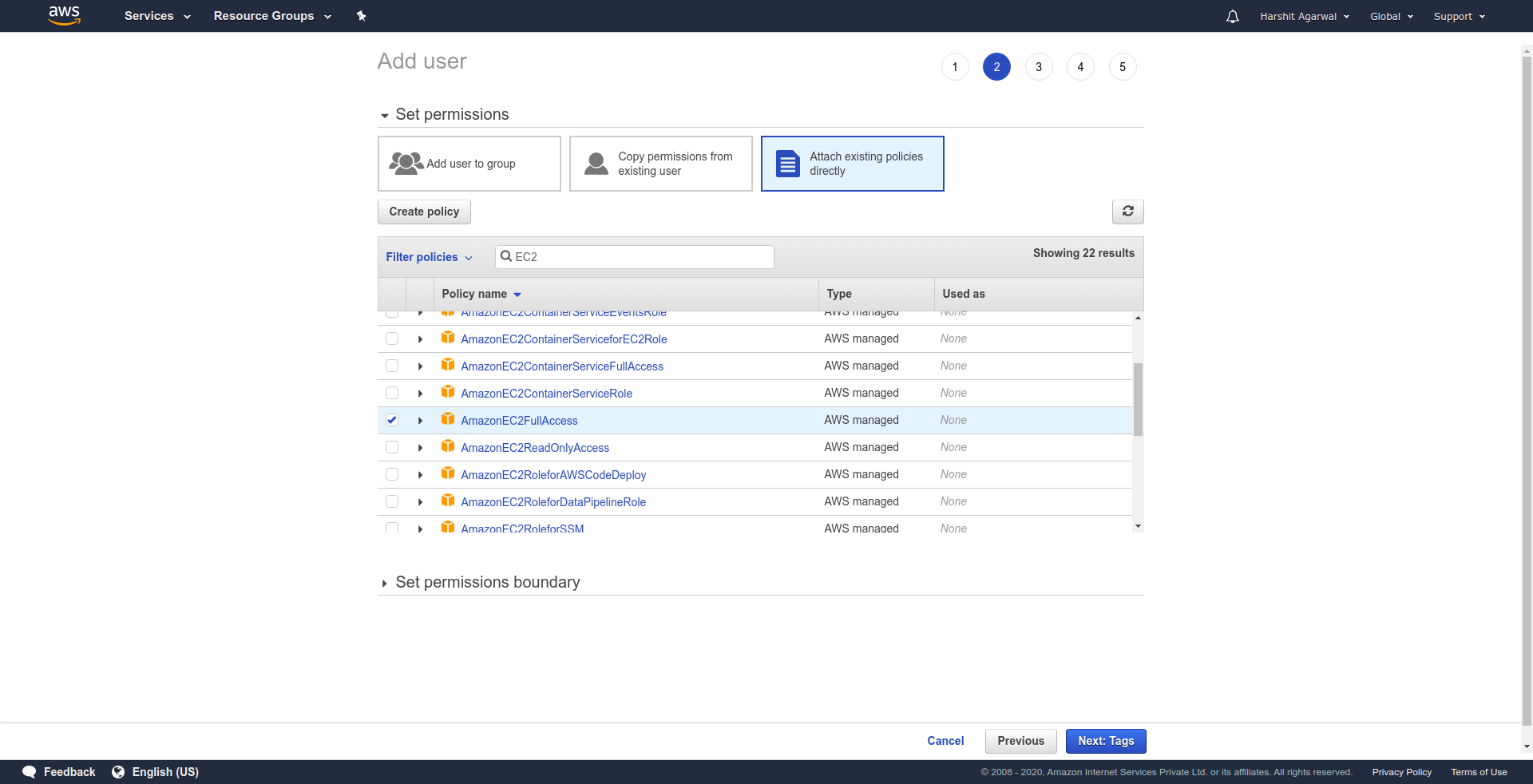Screen dimensions: 1533x784
Task: Click the policy list vertical scrollbar thumb
Action: point(1138,399)
